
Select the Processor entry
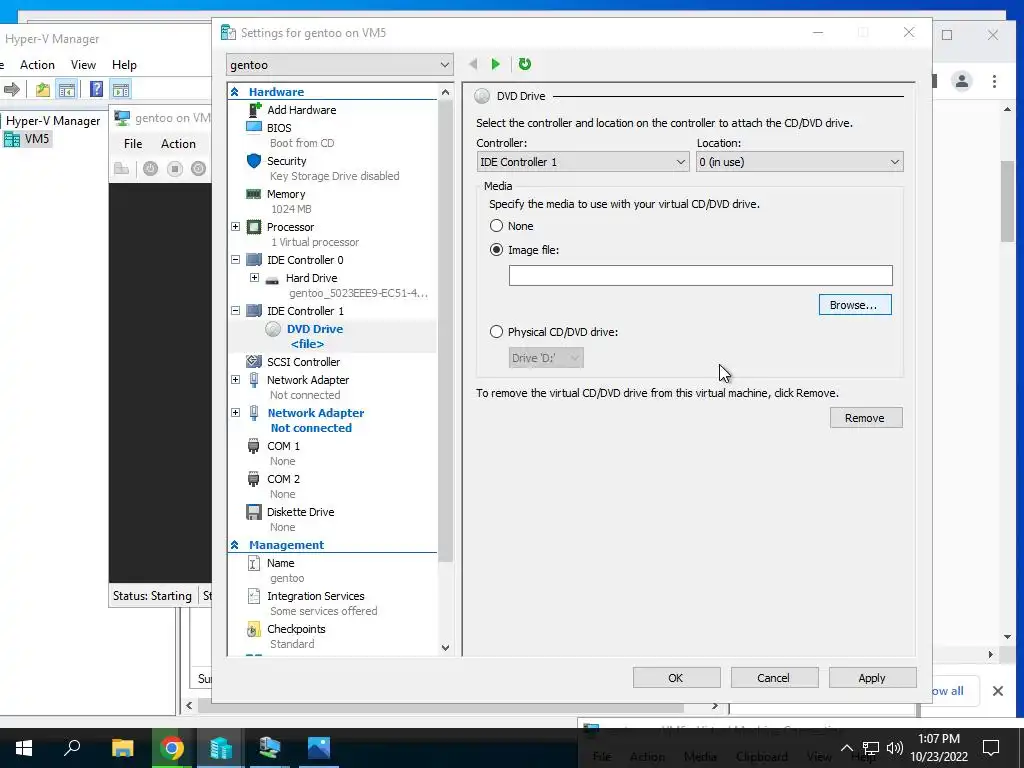pos(290,227)
